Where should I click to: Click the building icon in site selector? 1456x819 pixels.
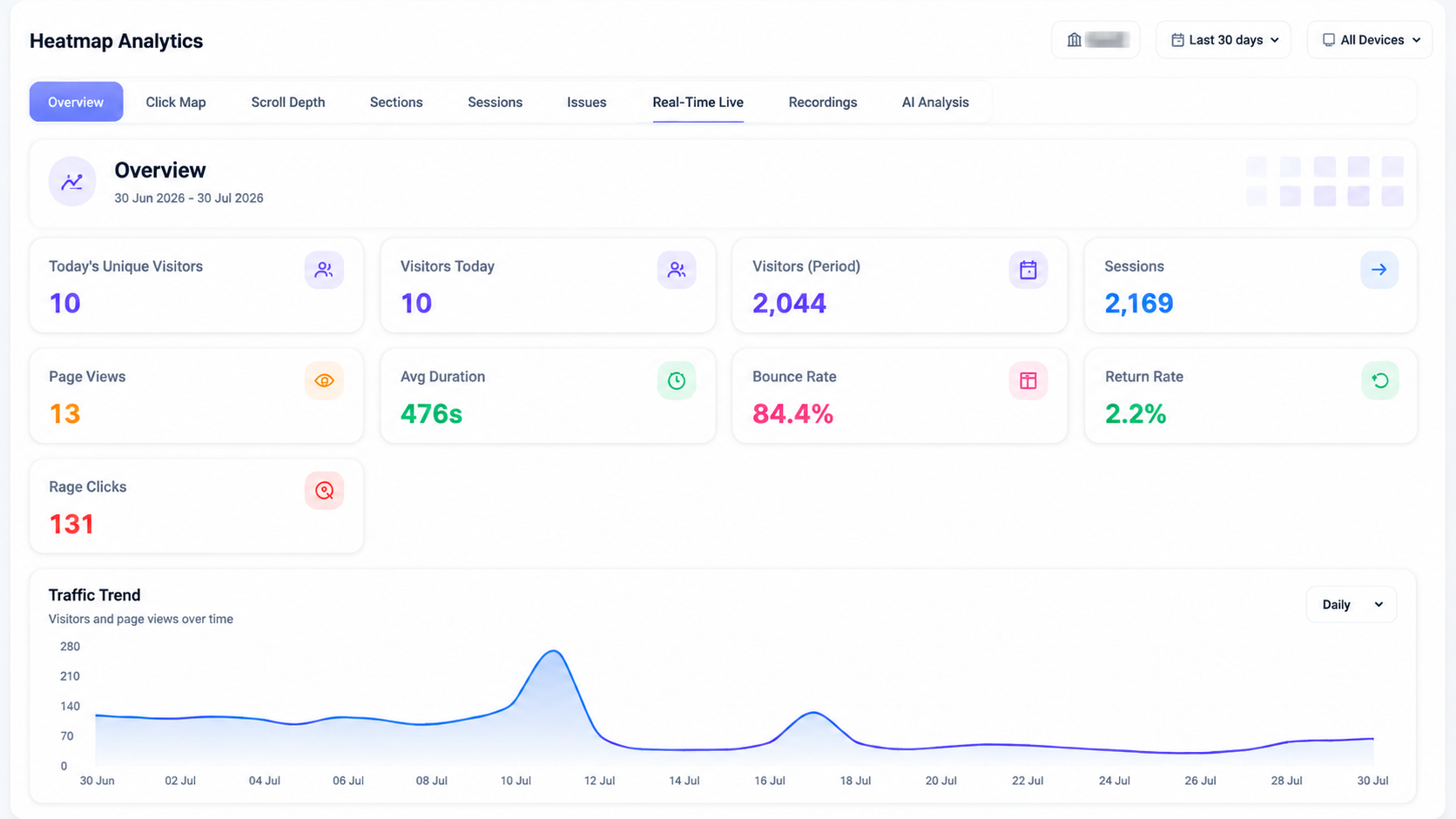click(x=1075, y=40)
